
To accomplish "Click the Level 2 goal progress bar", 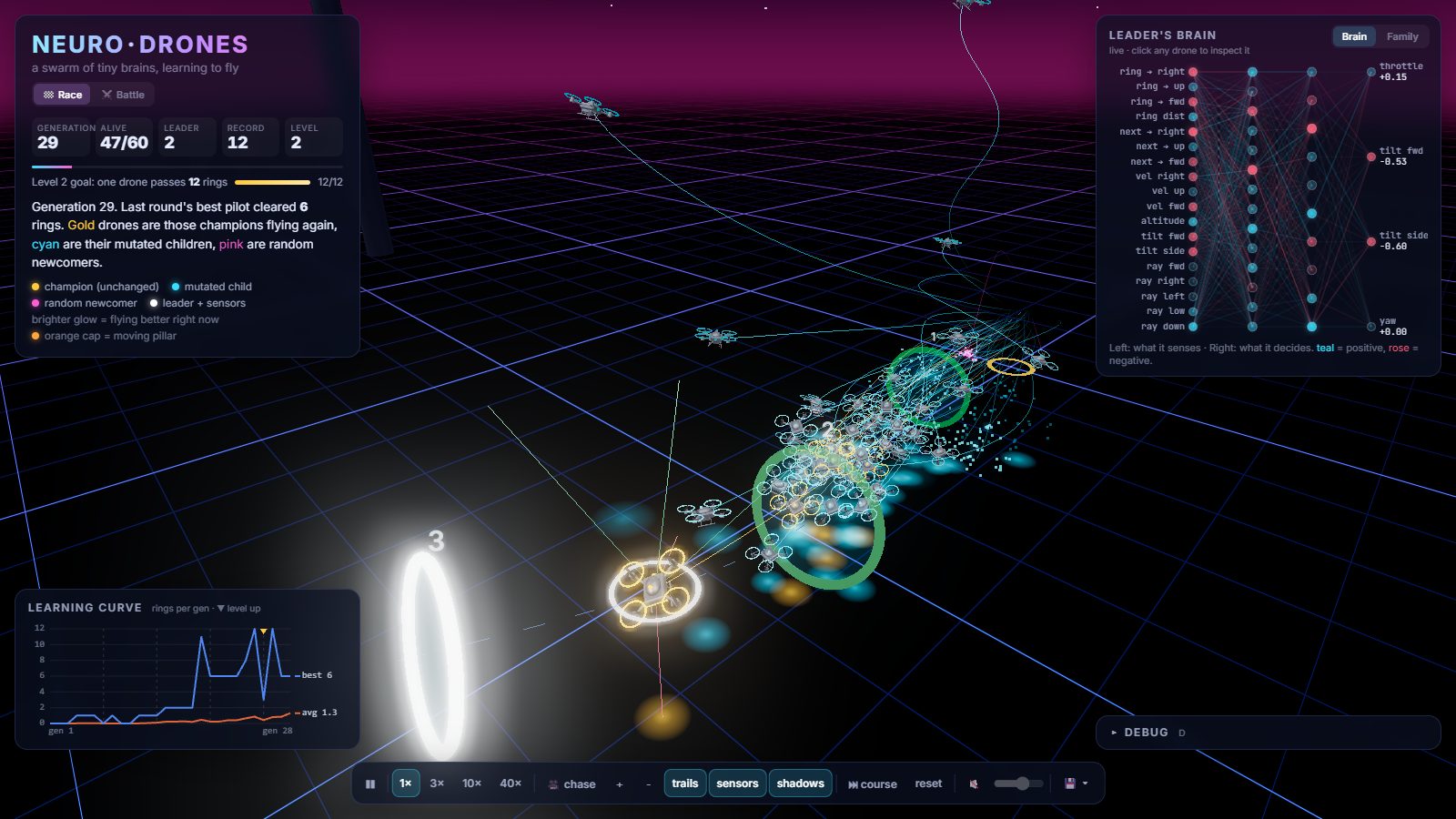I will pos(272,182).
